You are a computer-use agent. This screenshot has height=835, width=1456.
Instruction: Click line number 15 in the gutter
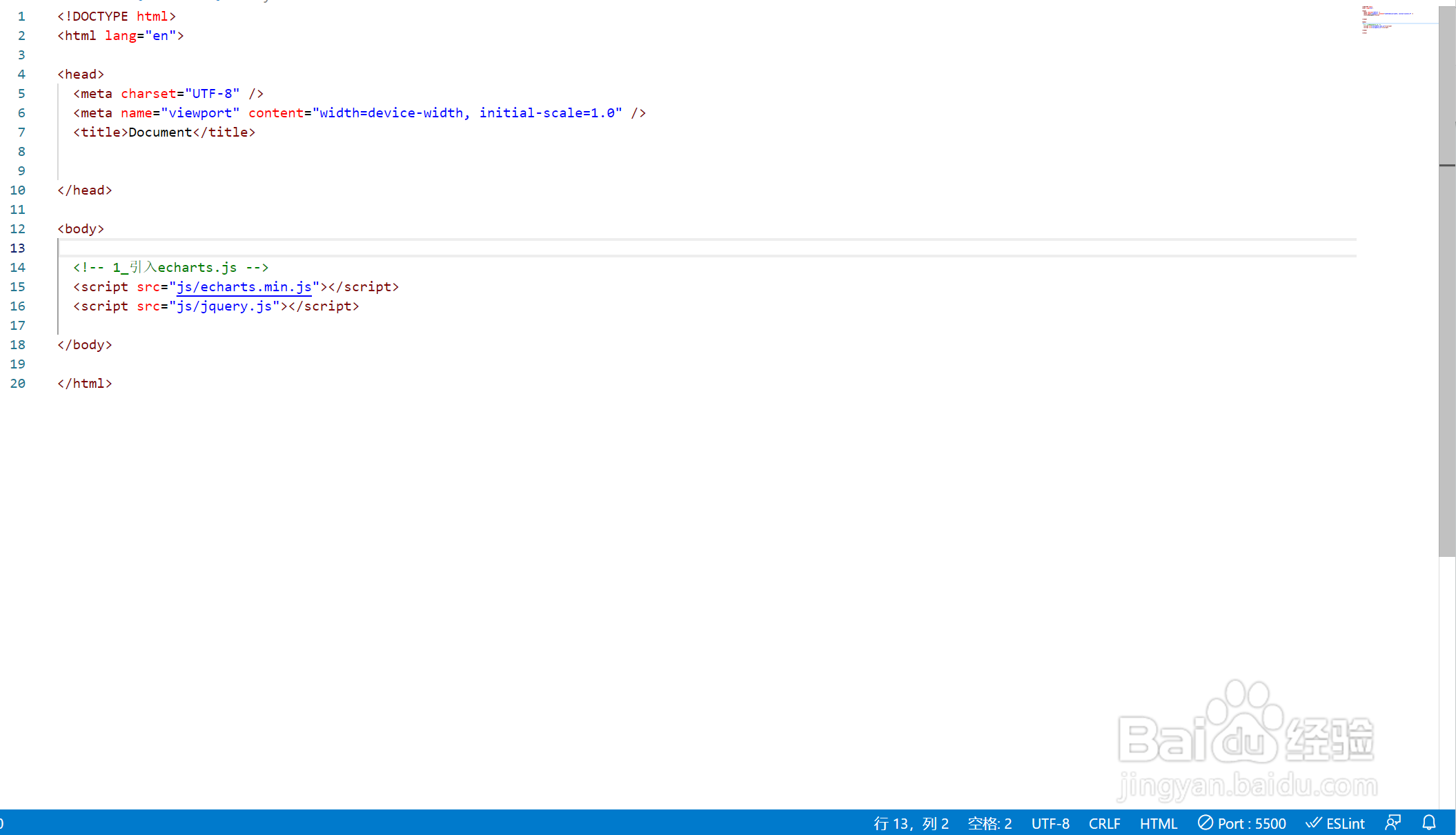[x=18, y=287]
